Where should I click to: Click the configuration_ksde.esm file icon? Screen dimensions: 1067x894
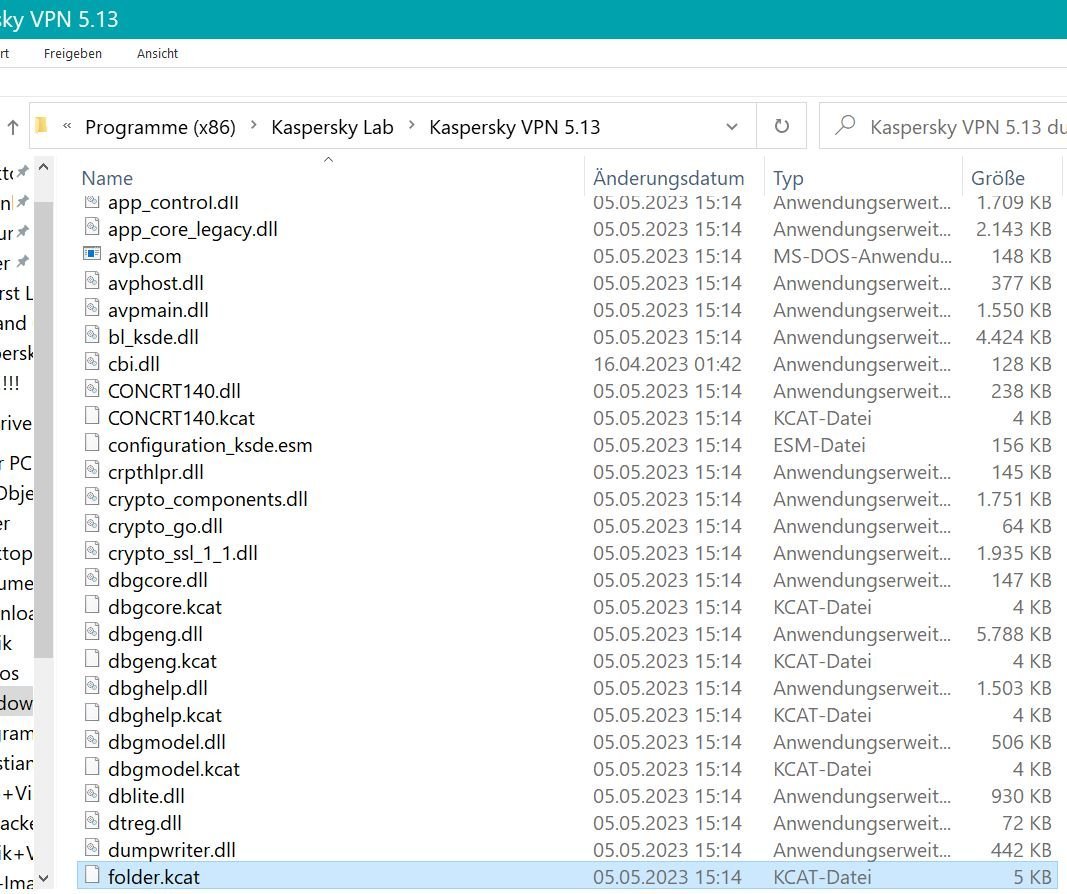[x=92, y=445]
